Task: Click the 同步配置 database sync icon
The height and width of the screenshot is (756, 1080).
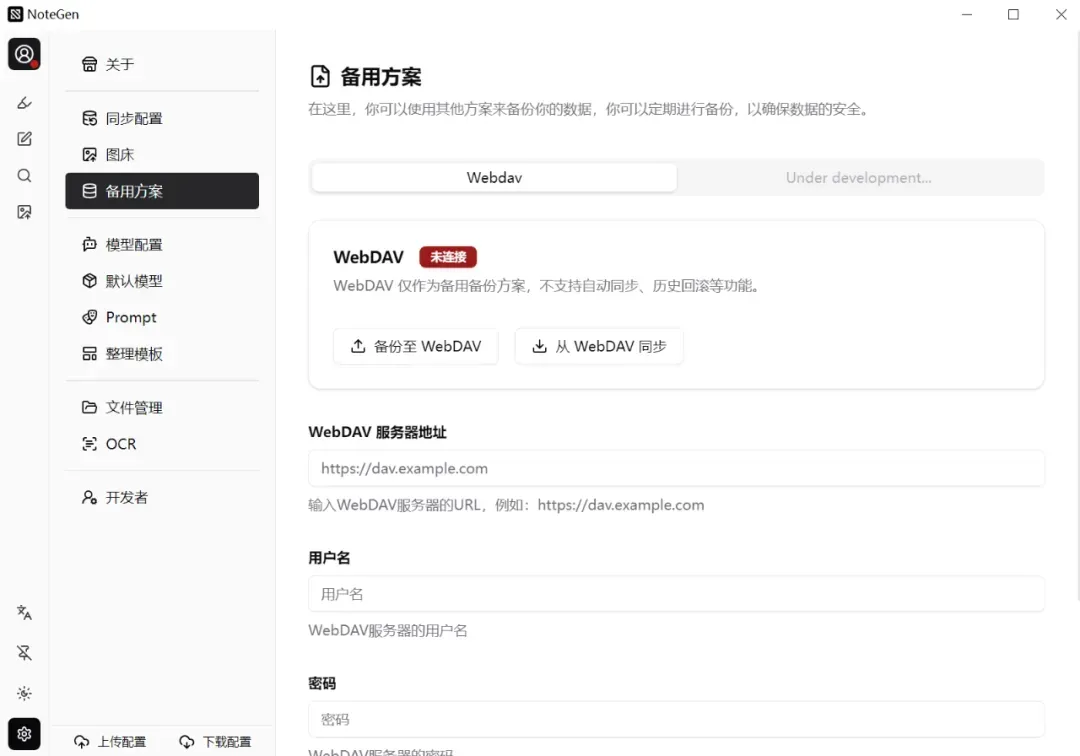Action: (90, 118)
